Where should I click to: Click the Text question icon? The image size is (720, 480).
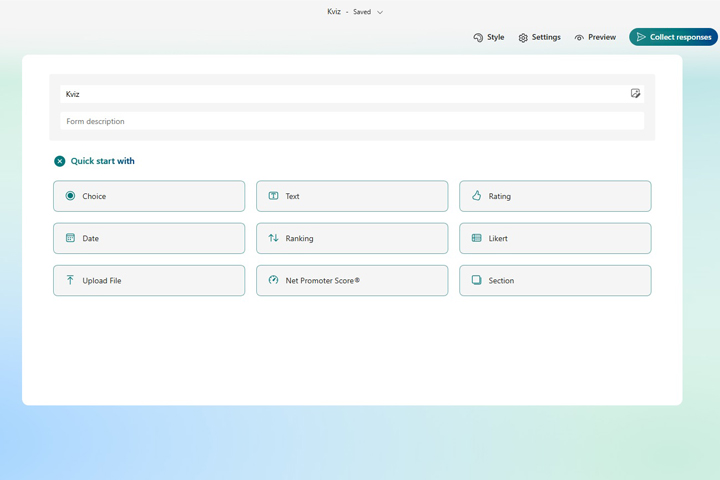pyautogui.click(x=273, y=196)
